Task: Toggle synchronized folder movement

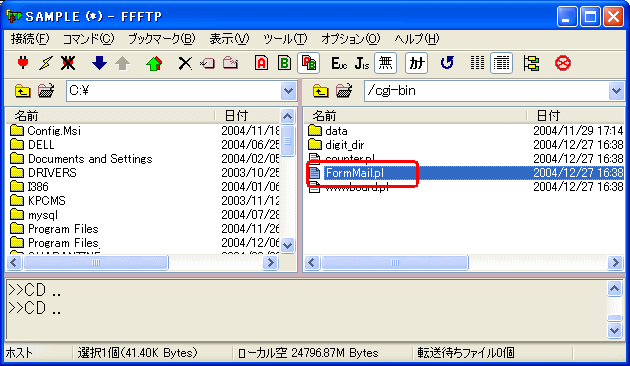Action: [x=531, y=63]
